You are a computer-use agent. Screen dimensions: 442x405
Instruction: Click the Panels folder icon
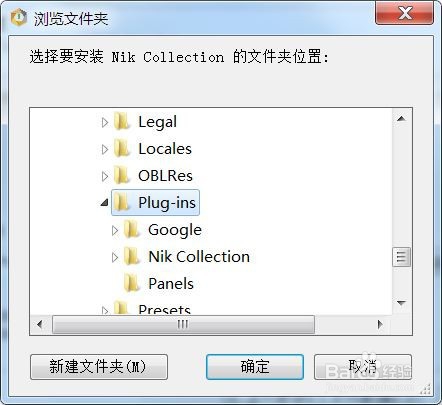tap(132, 283)
